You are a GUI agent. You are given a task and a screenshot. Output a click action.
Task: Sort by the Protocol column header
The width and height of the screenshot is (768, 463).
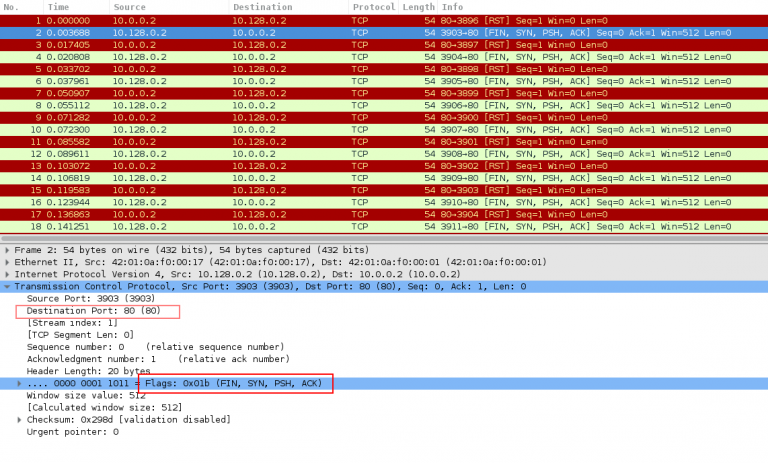tap(373, 7)
